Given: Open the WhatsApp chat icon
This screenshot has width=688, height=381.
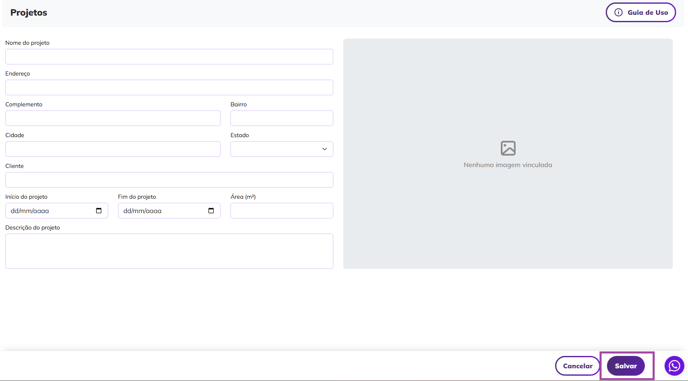Looking at the screenshot, I should tap(674, 366).
